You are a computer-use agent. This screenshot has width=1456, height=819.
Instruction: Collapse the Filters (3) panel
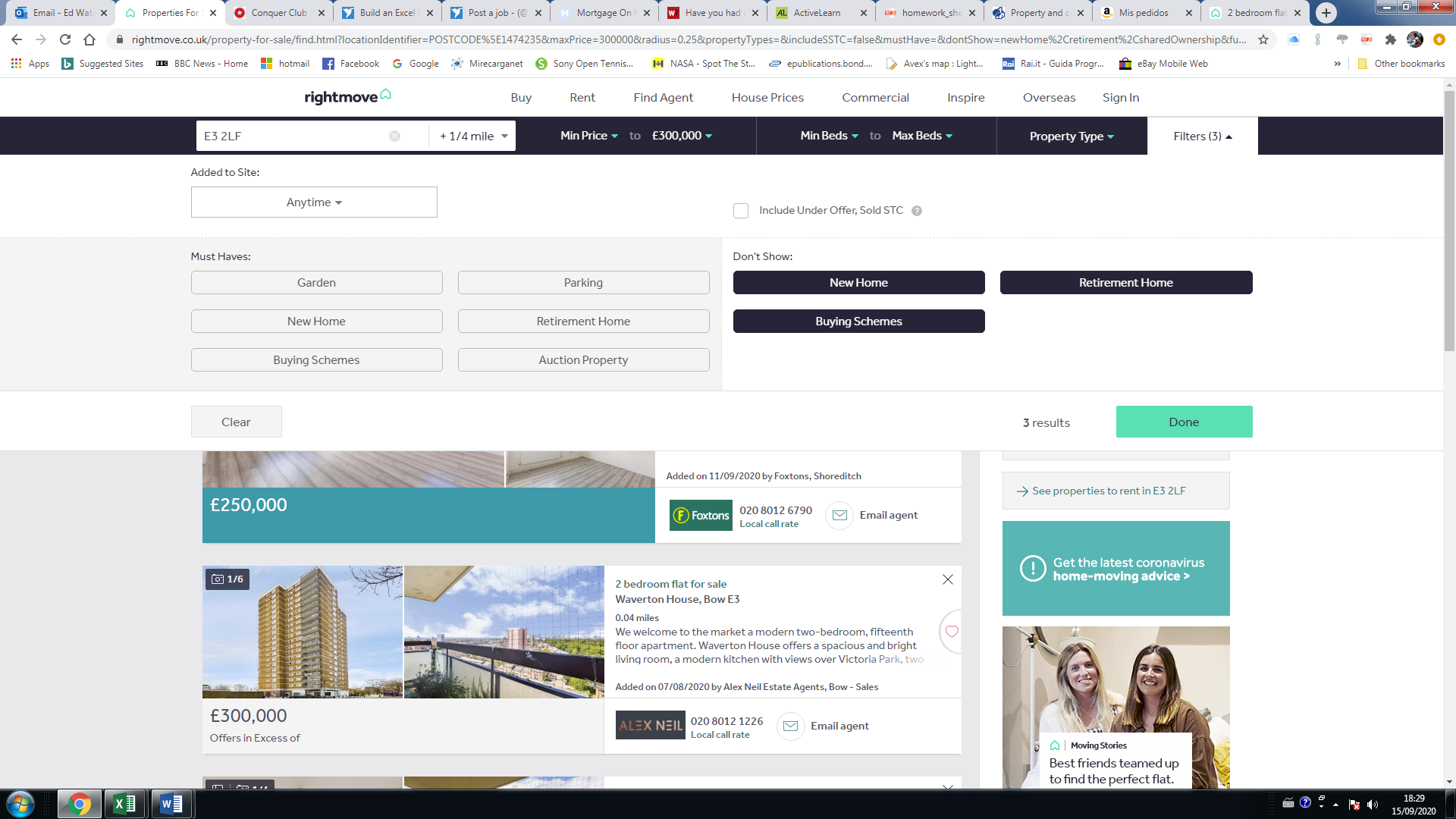(x=1203, y=136)
